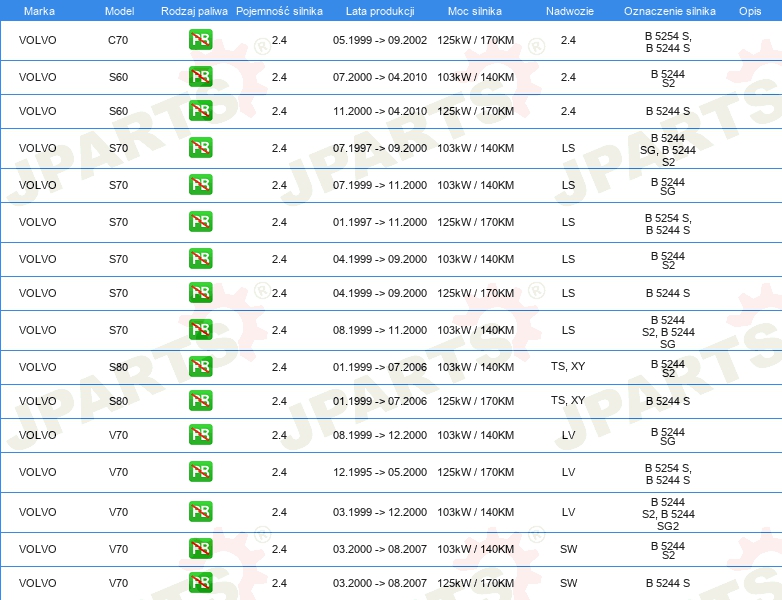The height and width of the screenshot is (600, 782).
Task: Click the engine code B 5244 S2, B 5244 SG
Action: pos(668,332)
